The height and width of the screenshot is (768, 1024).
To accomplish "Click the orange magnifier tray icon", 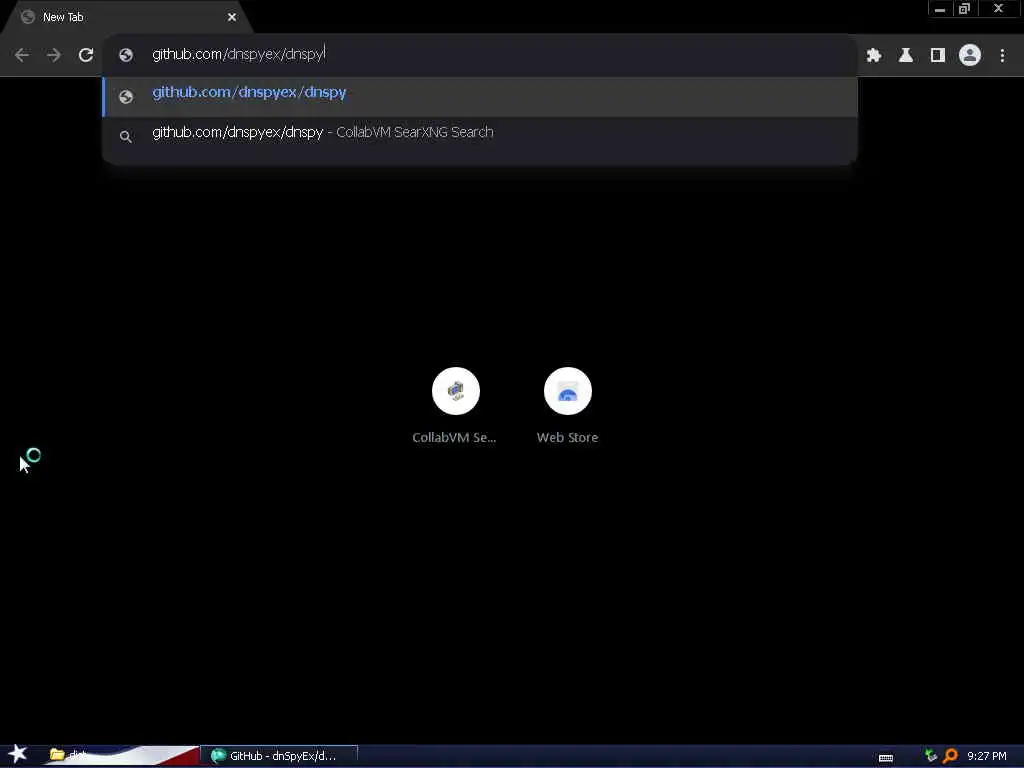I will [950, 756].
